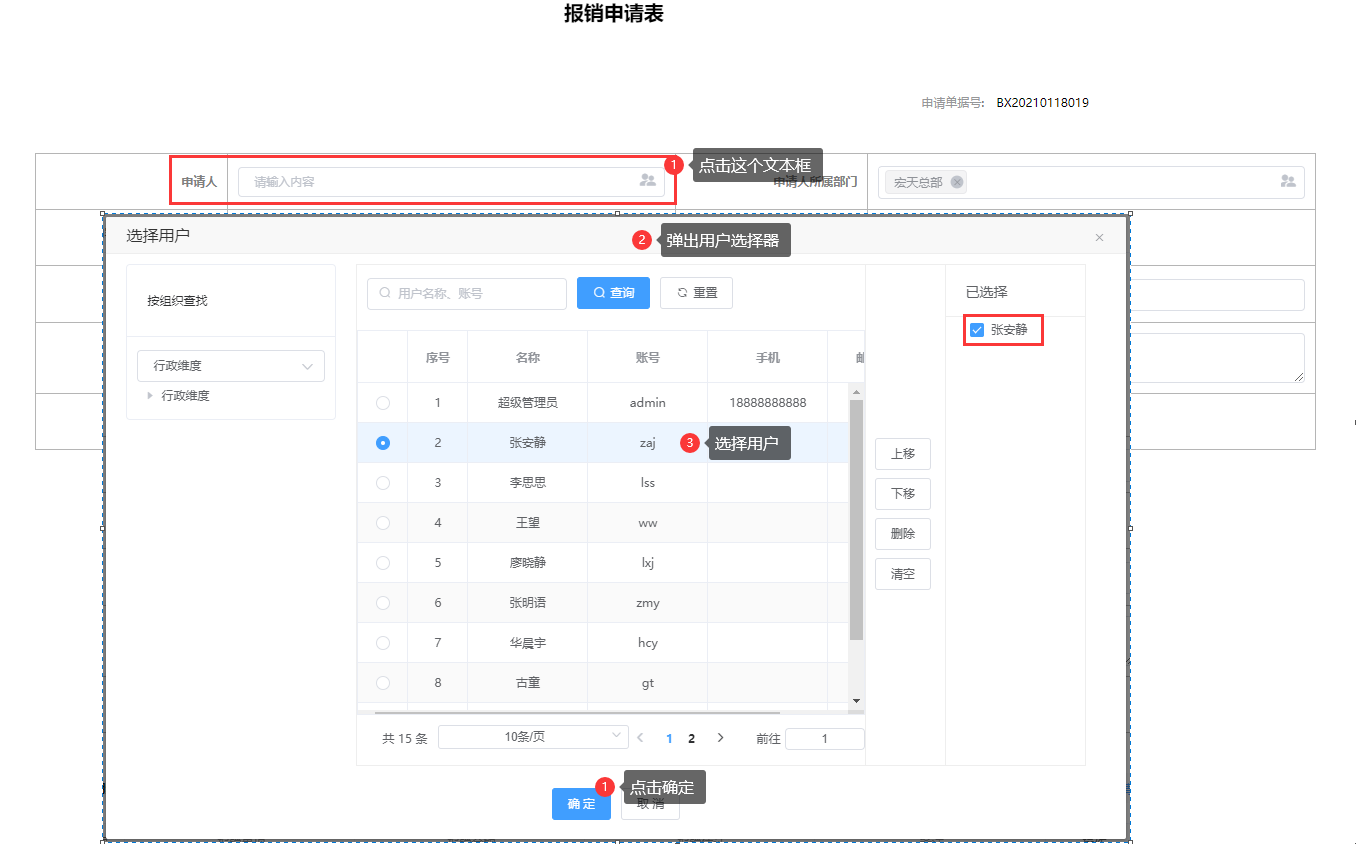Viewport: 1356px width, 844px height.
Task: Open the 10条/页 page size dropdown
Action: 533,737
